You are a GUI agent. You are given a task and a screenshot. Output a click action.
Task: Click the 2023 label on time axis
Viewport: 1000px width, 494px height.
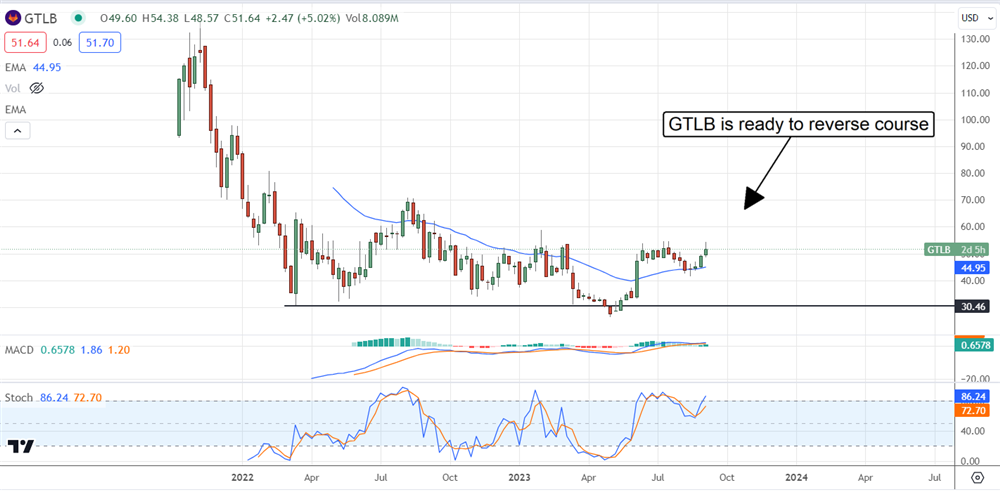tap(519, 477)
